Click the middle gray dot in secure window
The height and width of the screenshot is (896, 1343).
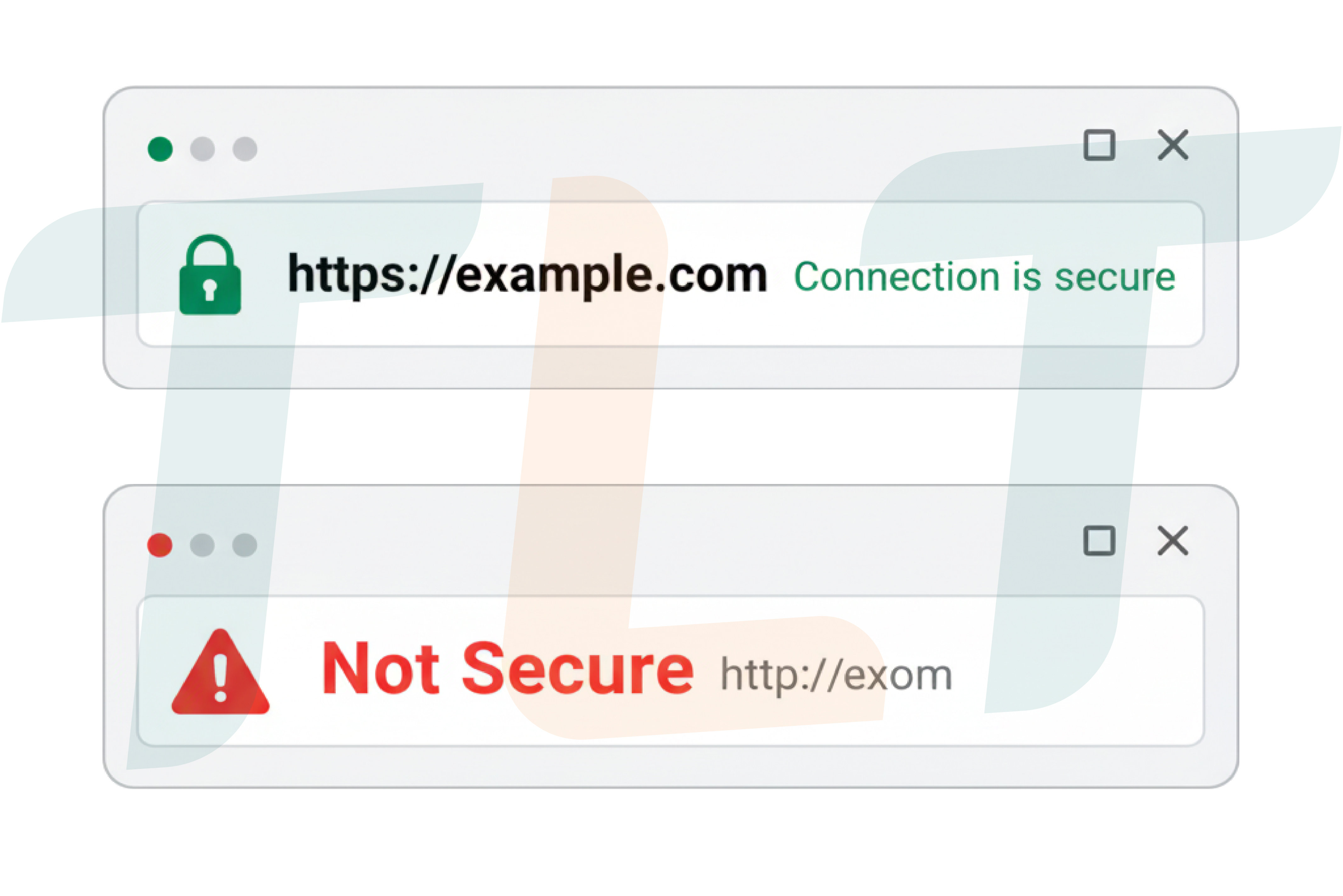(202, 149)
